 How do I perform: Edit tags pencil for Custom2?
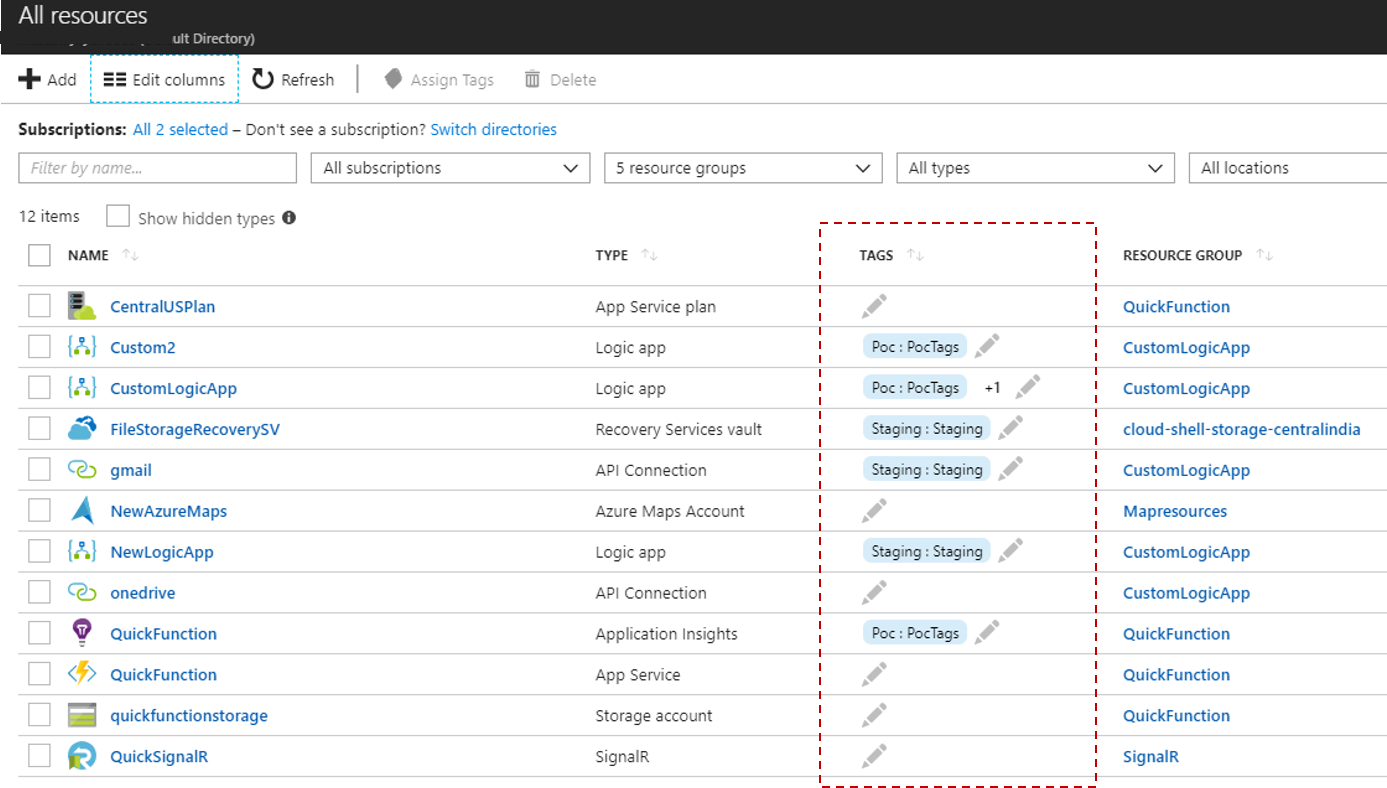tap(987, 346)
